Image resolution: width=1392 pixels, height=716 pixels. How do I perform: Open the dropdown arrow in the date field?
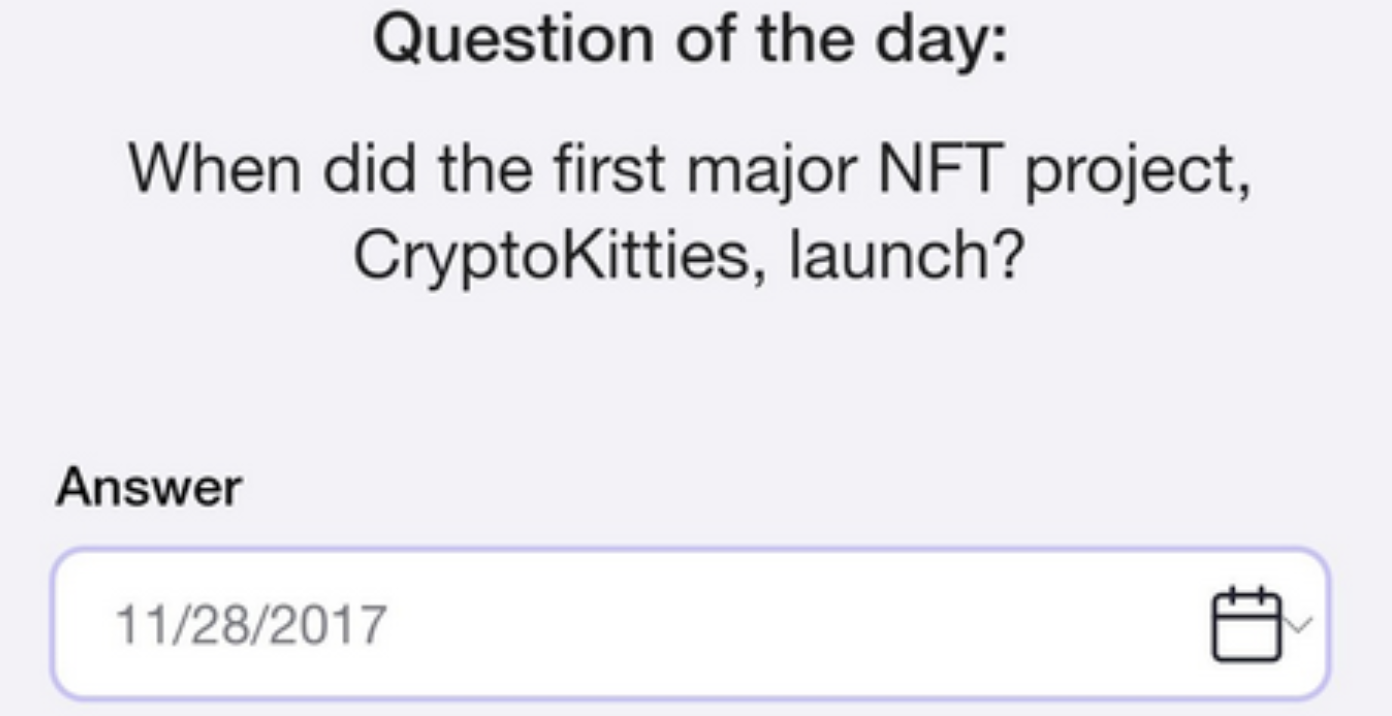pyautogui.click(x=1298, y=625)
